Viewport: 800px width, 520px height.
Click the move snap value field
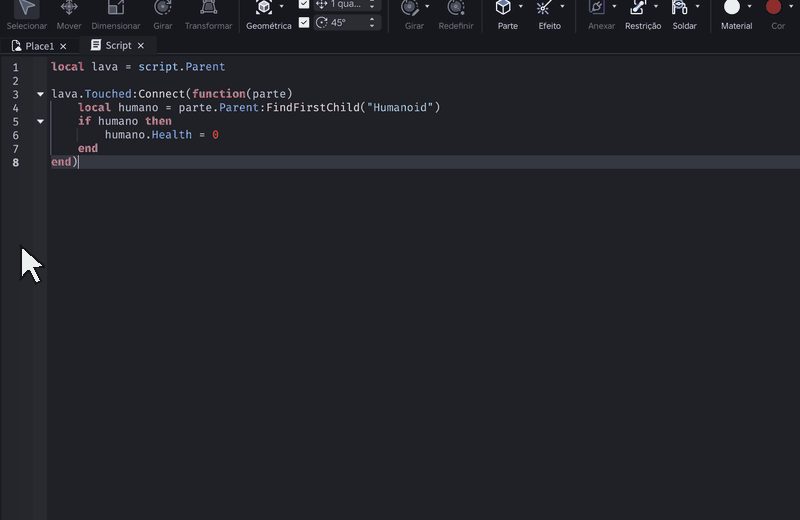(x=347, y=5)
